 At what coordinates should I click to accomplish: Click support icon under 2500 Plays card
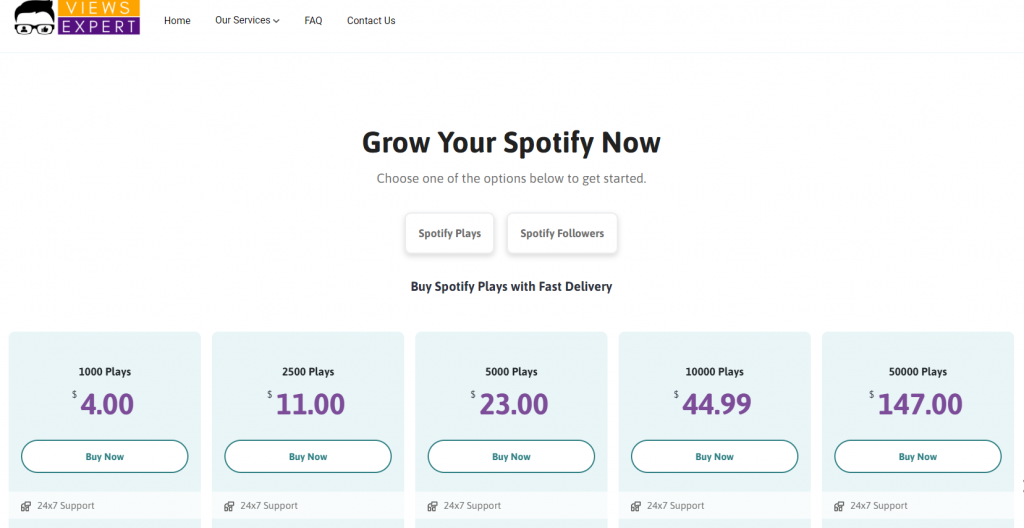[229, 506]
